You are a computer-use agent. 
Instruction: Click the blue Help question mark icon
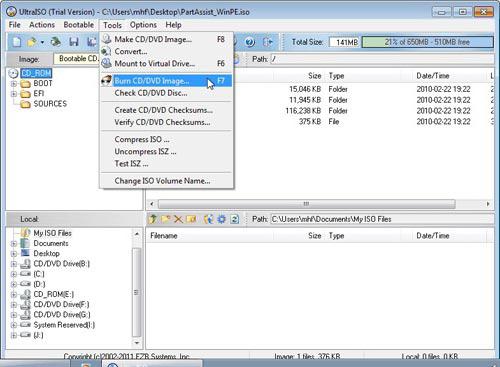(250, 42)
